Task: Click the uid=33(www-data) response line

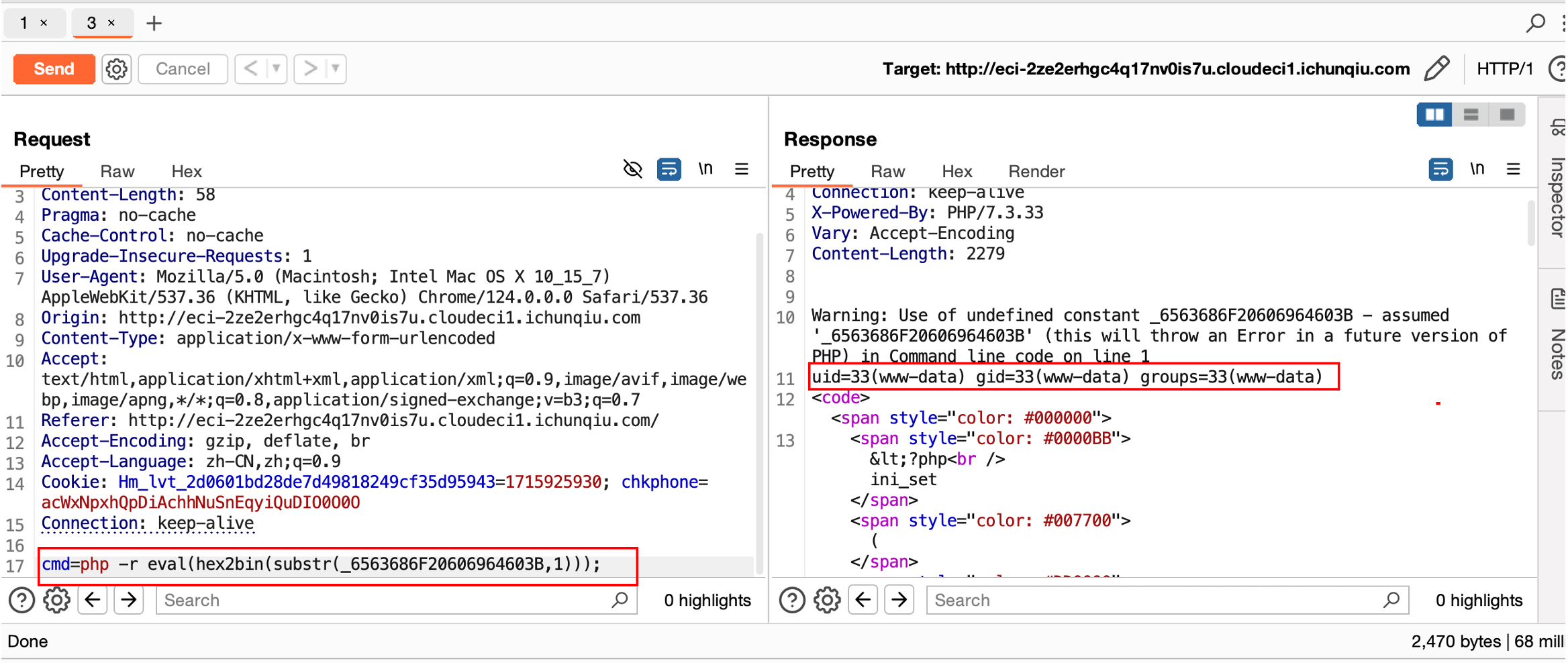Action: (1067, 377)
